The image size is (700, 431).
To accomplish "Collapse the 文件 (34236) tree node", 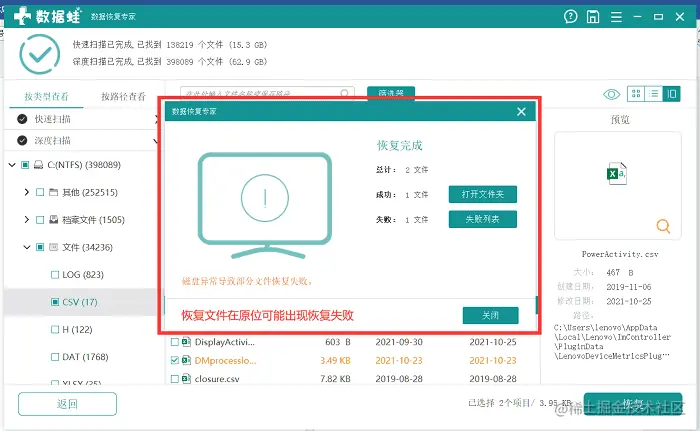I will coord(27,247).
